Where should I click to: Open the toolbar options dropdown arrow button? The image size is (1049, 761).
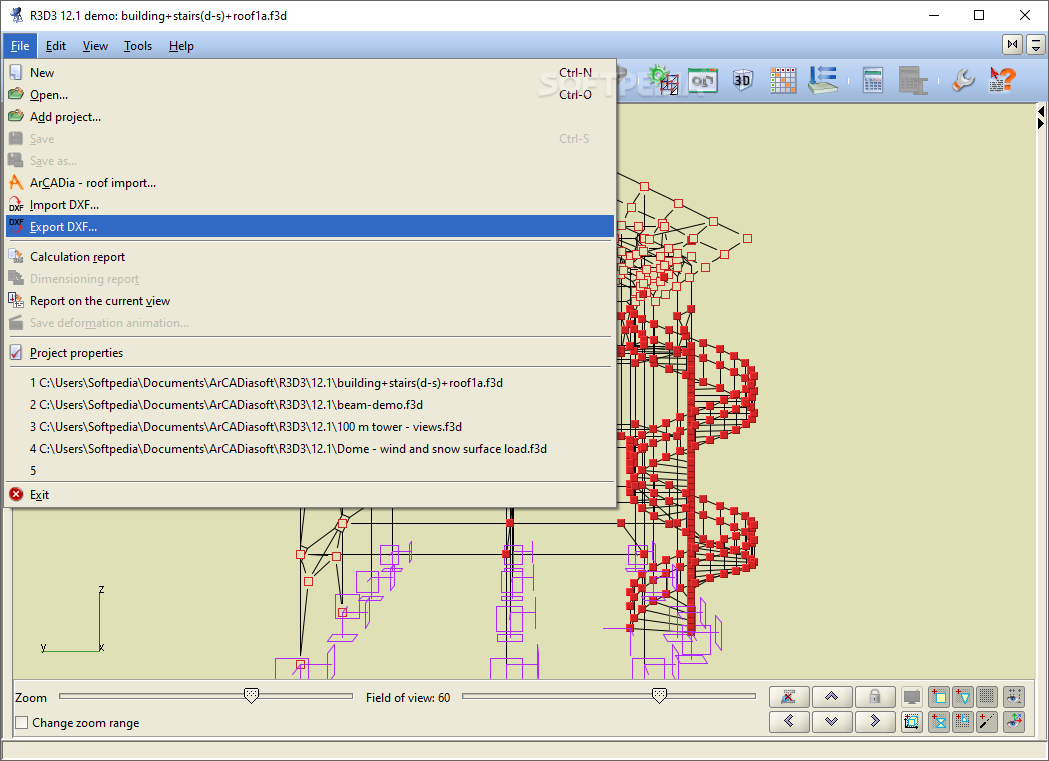click(1036, 45)
